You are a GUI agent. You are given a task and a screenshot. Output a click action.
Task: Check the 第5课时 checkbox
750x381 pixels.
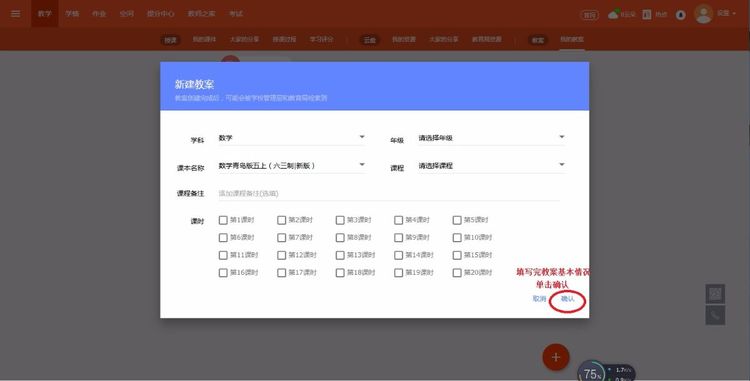pyautogui.click(x=457, y=220)
